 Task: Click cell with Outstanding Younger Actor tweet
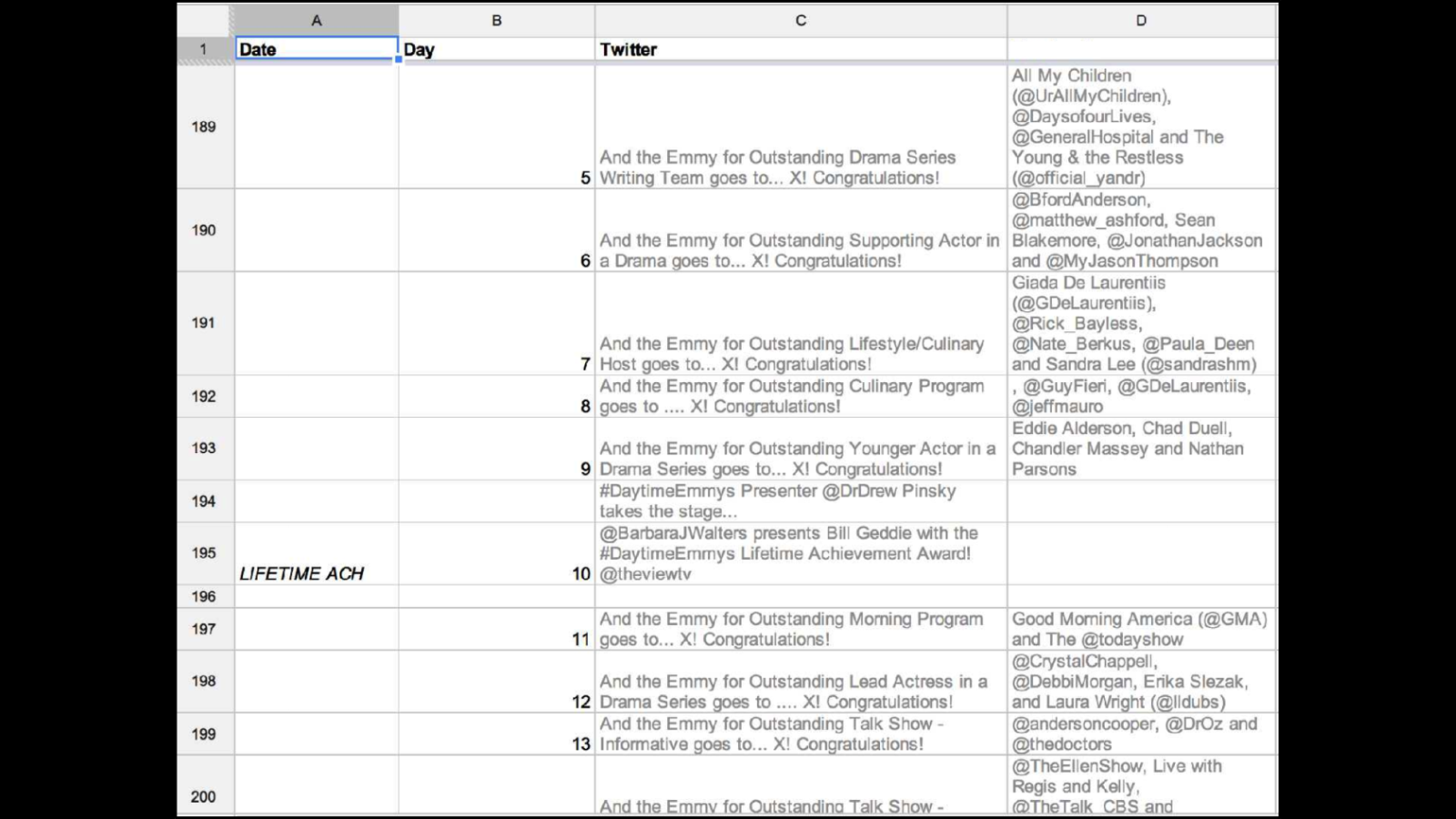point(801,449)
